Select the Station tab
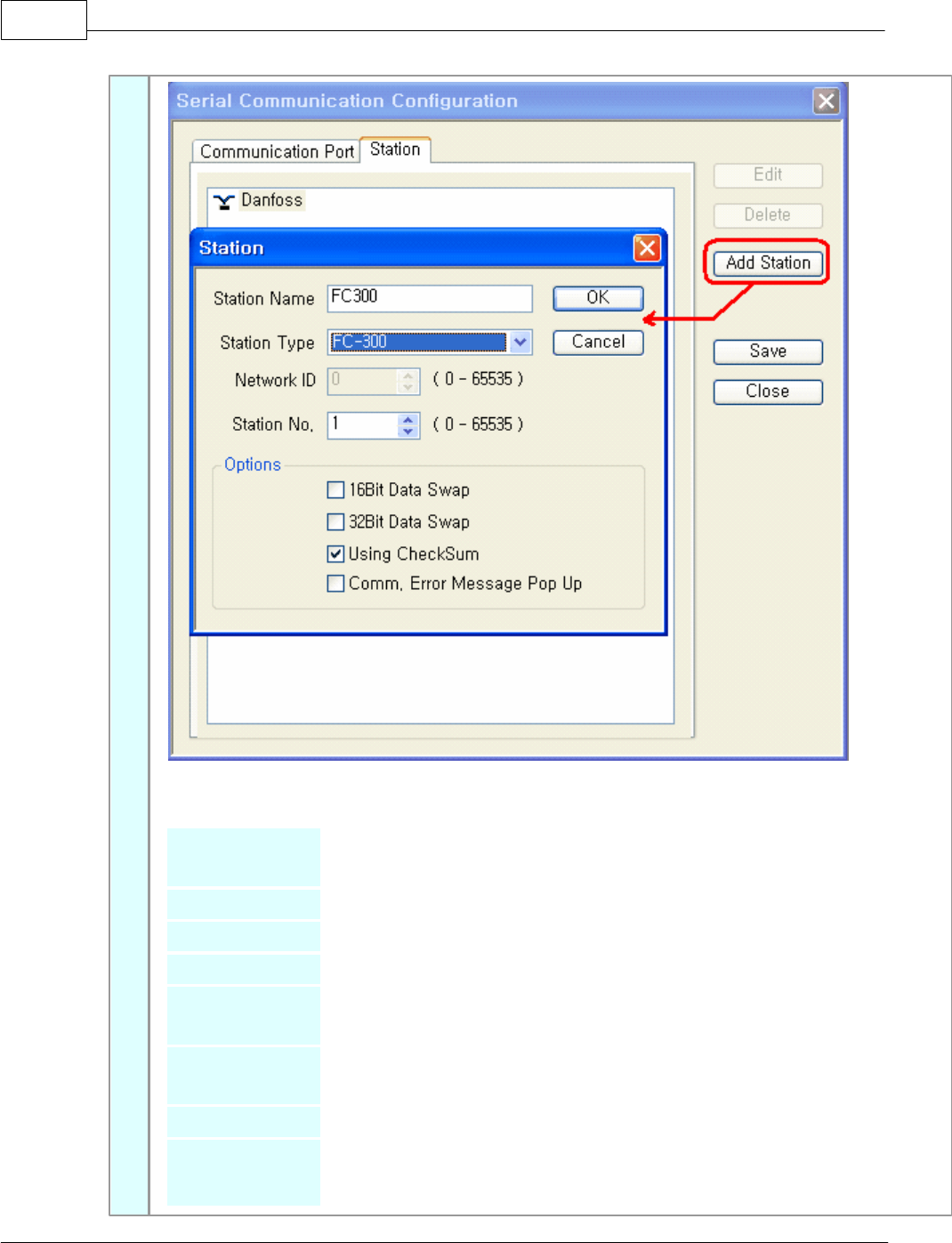The width and height of the screenshot is (952, 1243). (395, 149)
